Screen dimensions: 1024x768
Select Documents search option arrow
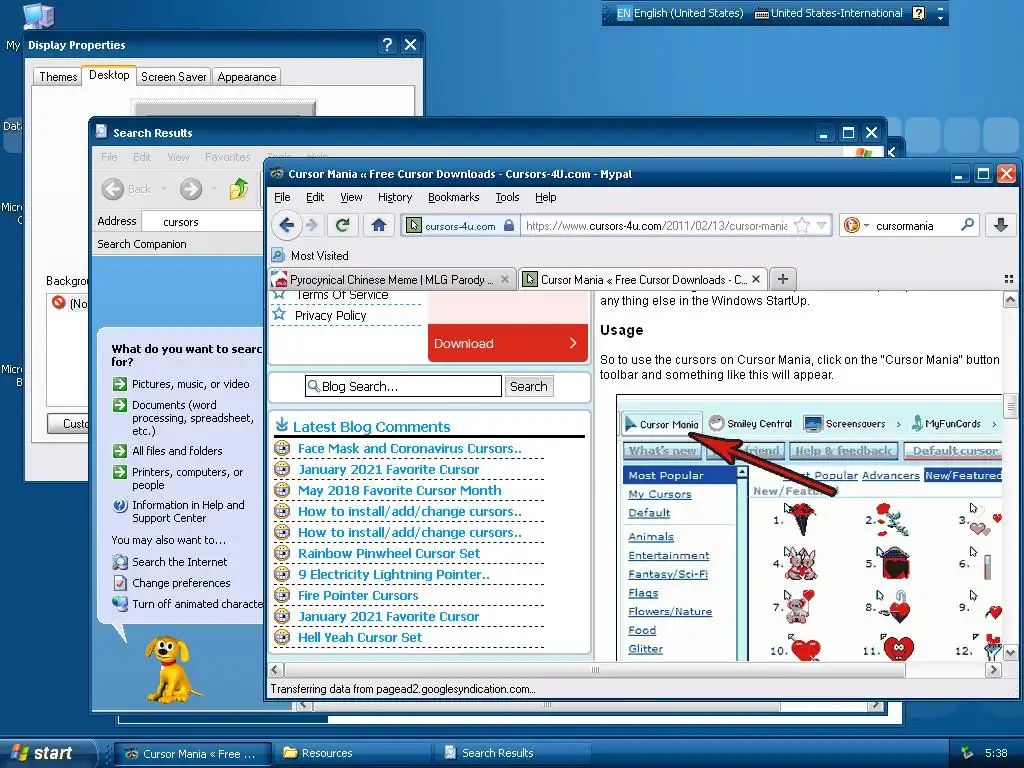[x=120, y=405]
